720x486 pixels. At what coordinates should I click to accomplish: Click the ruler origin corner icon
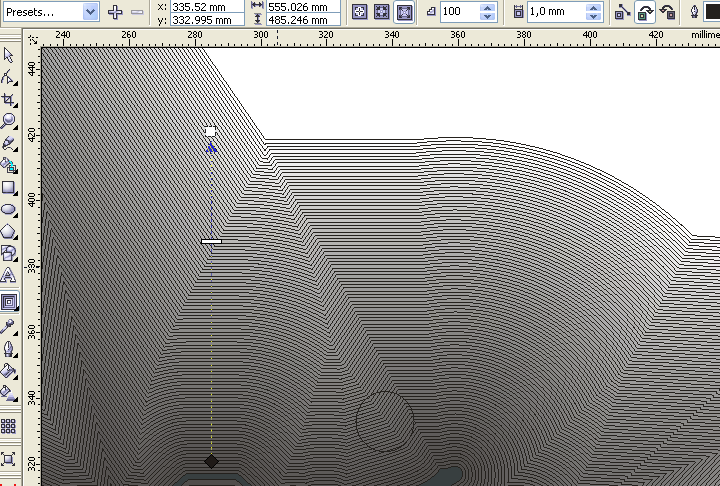(33, 40)
